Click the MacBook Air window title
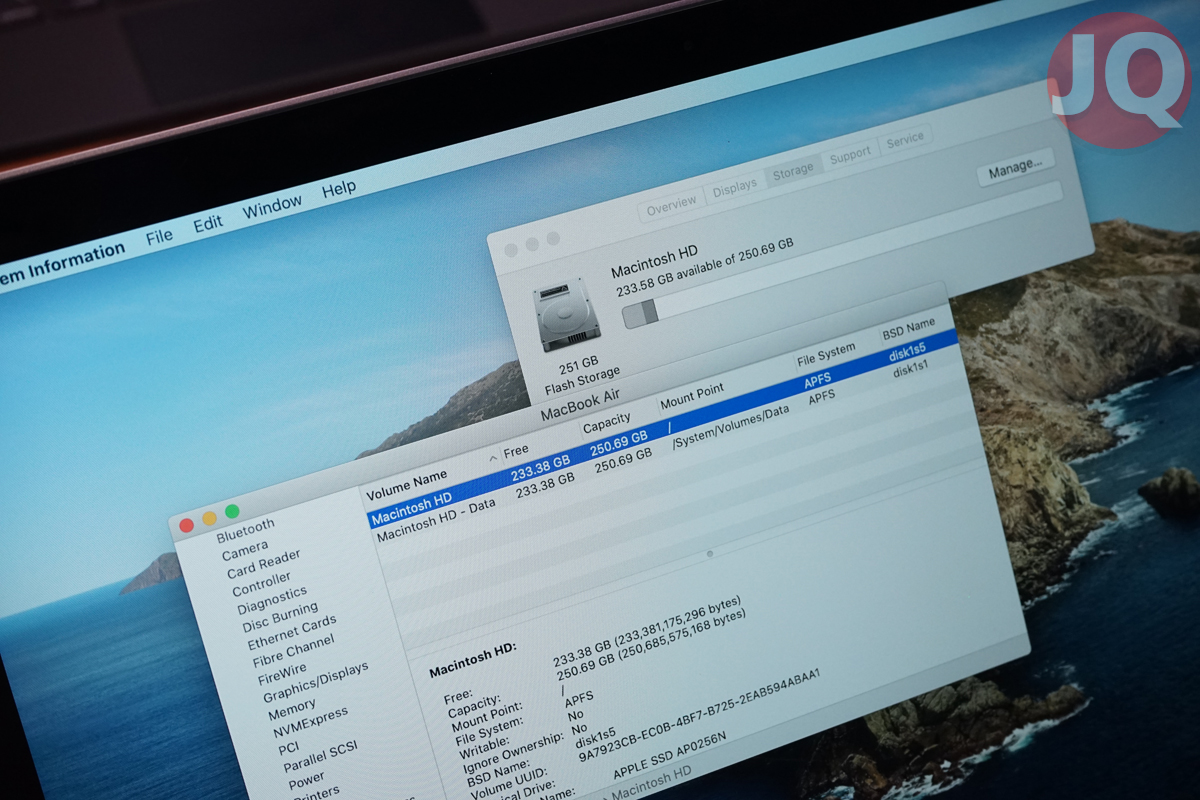Viewport: 1200px width, 800px height. click(x=581, y=404)
